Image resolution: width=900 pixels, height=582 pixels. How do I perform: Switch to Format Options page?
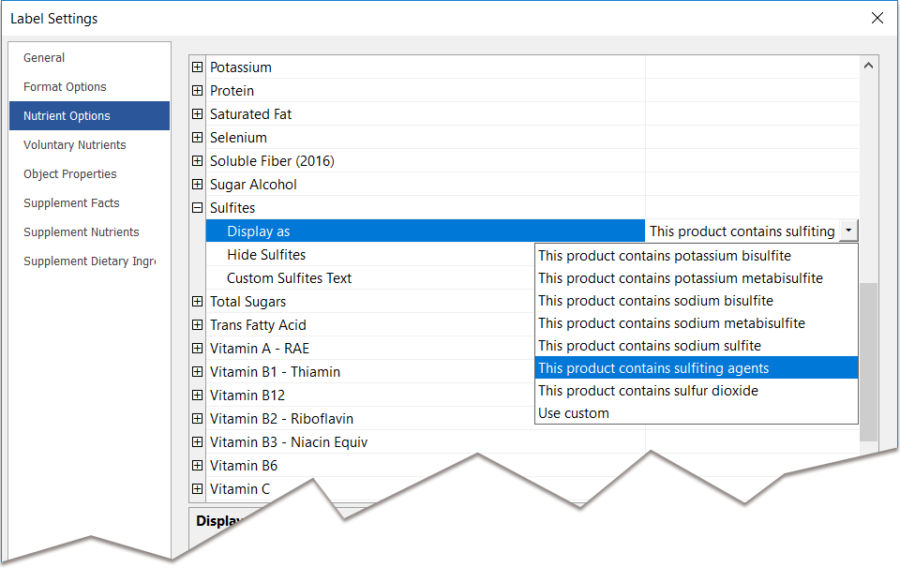[65, 87]
